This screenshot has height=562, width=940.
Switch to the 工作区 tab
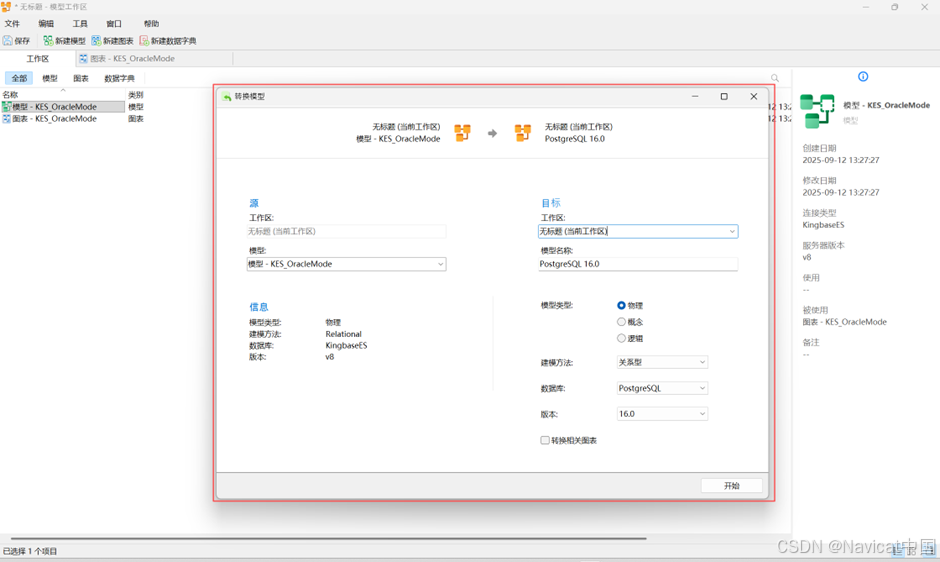click(x=38, y=59)
